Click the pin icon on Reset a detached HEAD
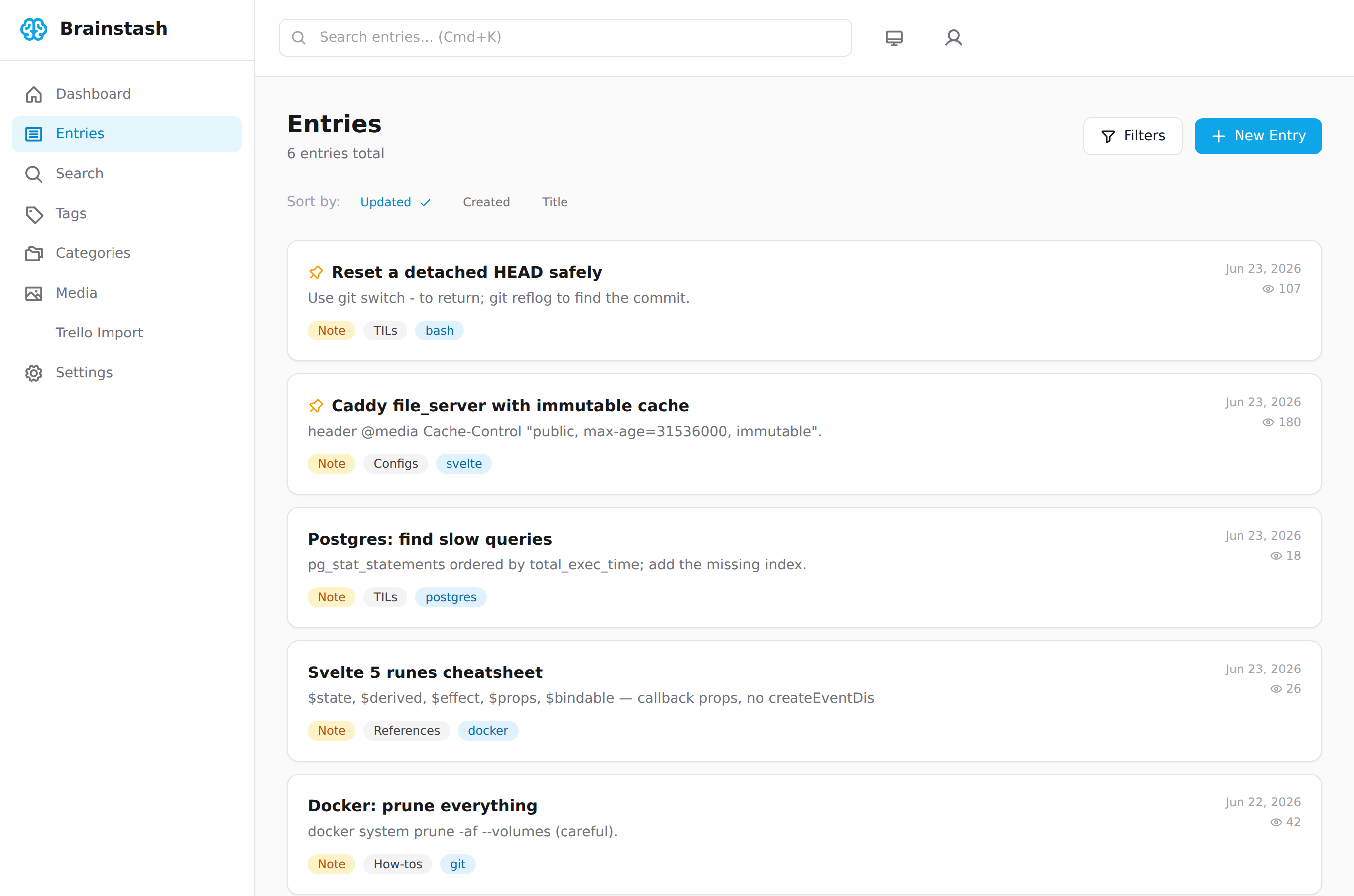Image resolution: width=1354 pixels, height=896 pixels. point(316,273)
